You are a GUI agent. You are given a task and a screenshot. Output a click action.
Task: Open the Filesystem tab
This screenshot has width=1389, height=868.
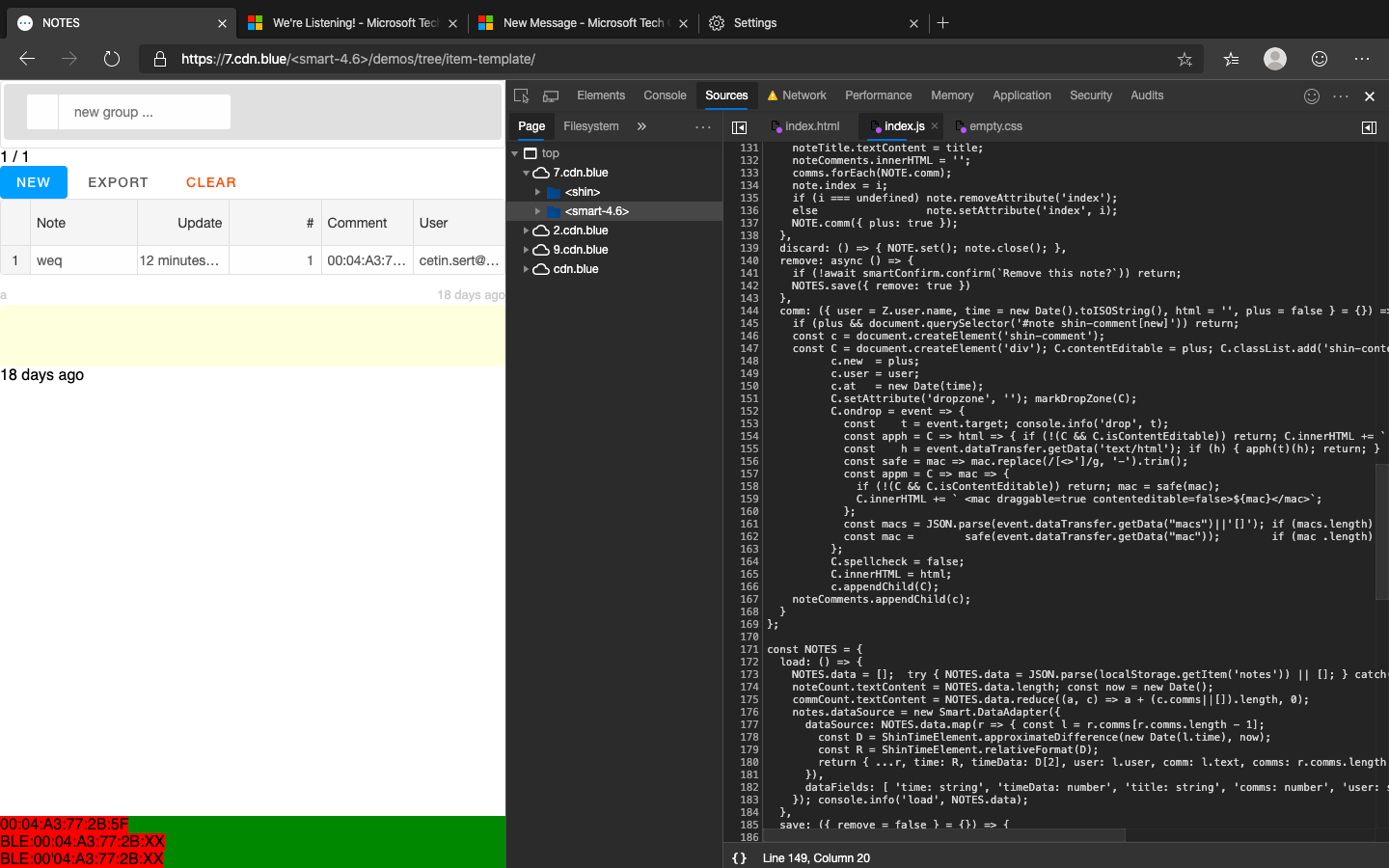(x=591, y=126)
